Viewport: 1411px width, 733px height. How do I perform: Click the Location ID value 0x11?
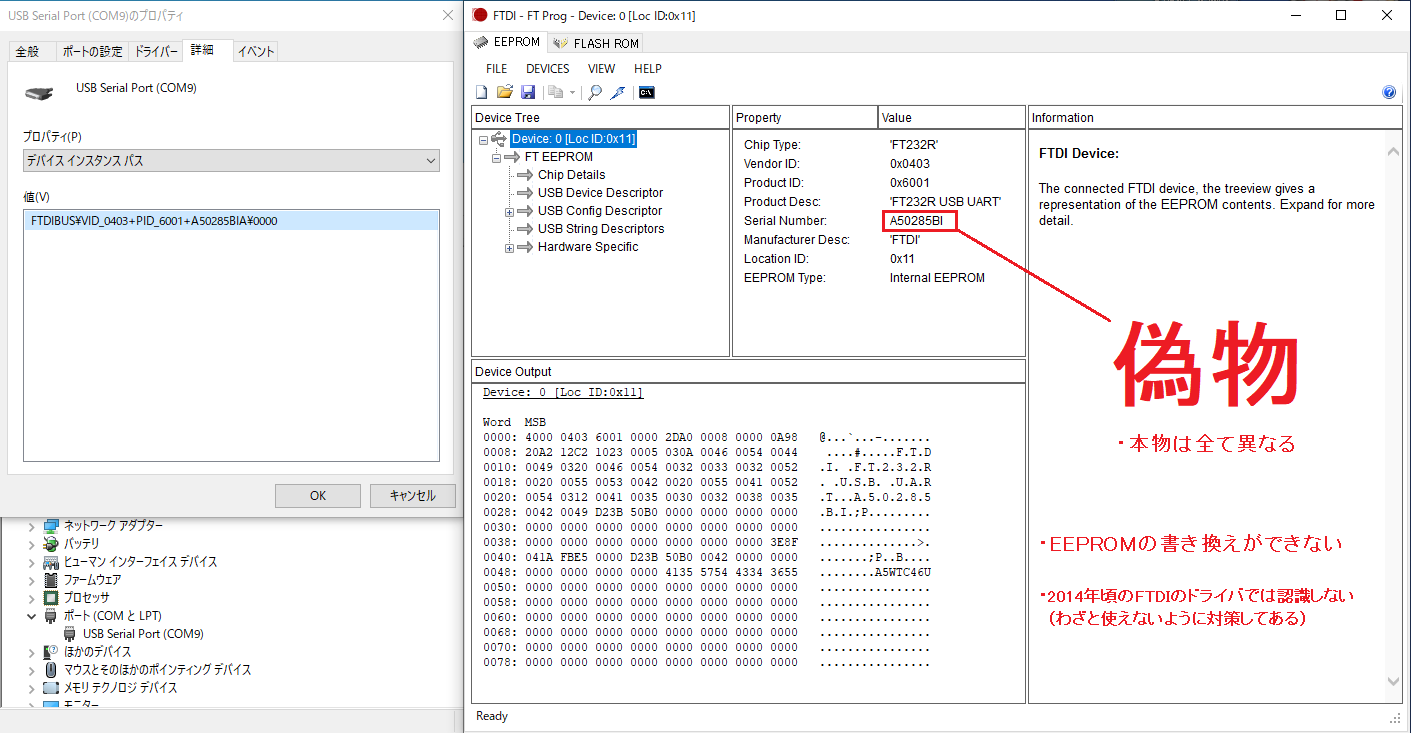pyautogui.click(x=902, y=259)
